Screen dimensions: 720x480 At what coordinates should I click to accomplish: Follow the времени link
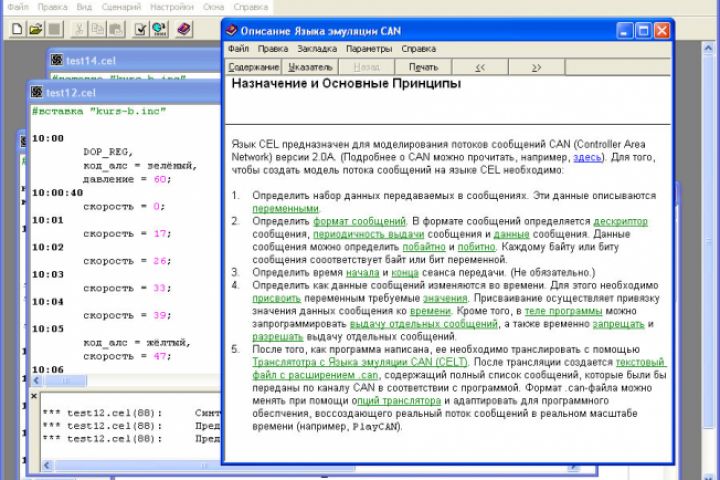(x=430, y=311)
